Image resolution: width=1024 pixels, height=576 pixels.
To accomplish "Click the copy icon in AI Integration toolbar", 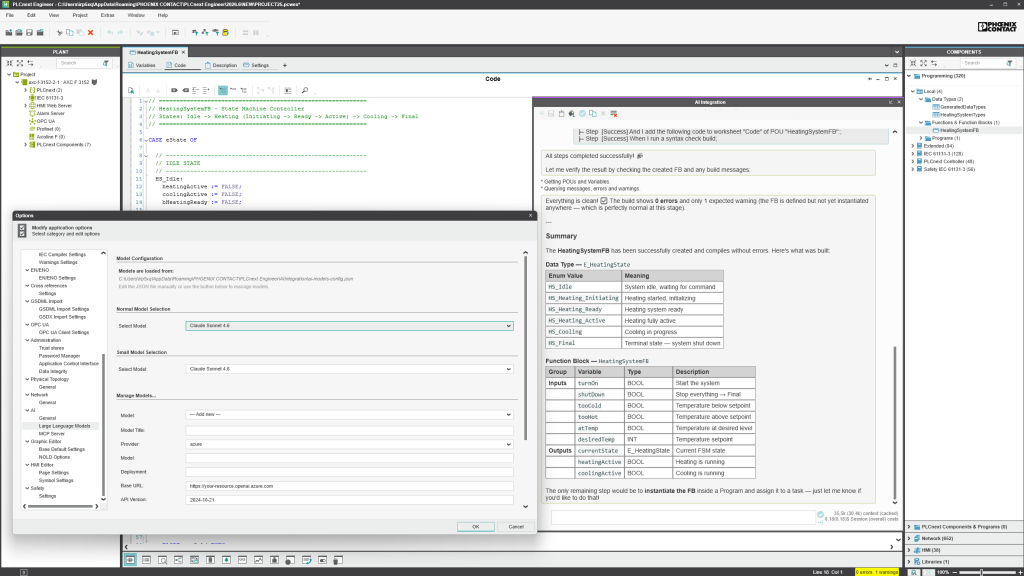I will [593, 114].
